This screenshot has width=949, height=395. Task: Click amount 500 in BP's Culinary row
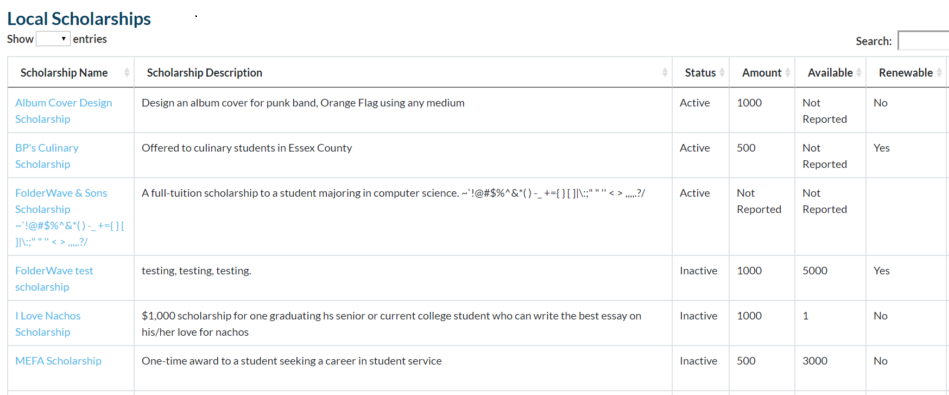click(746, 148)
